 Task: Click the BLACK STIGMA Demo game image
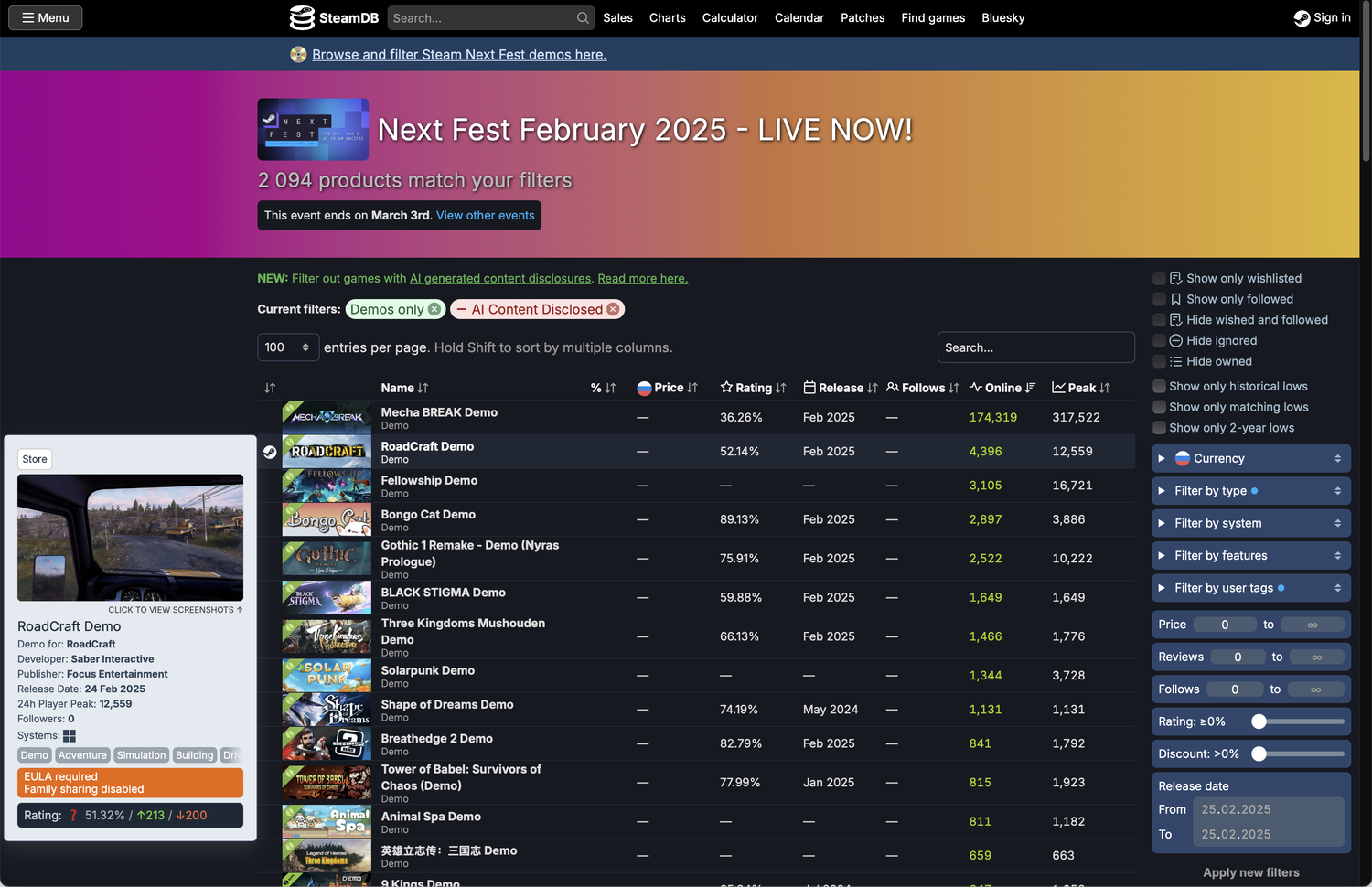pos(327,597)
